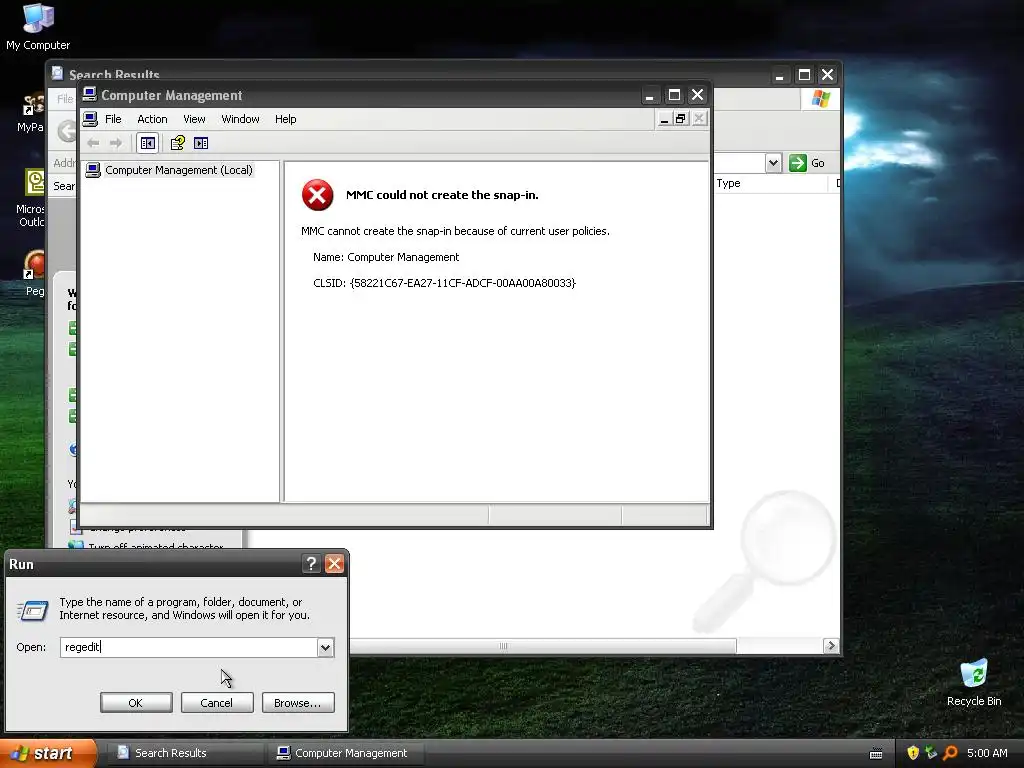The image size is (1024, 768).
Task: Click the Type column header in Search Results
Action: pos(769,184)
